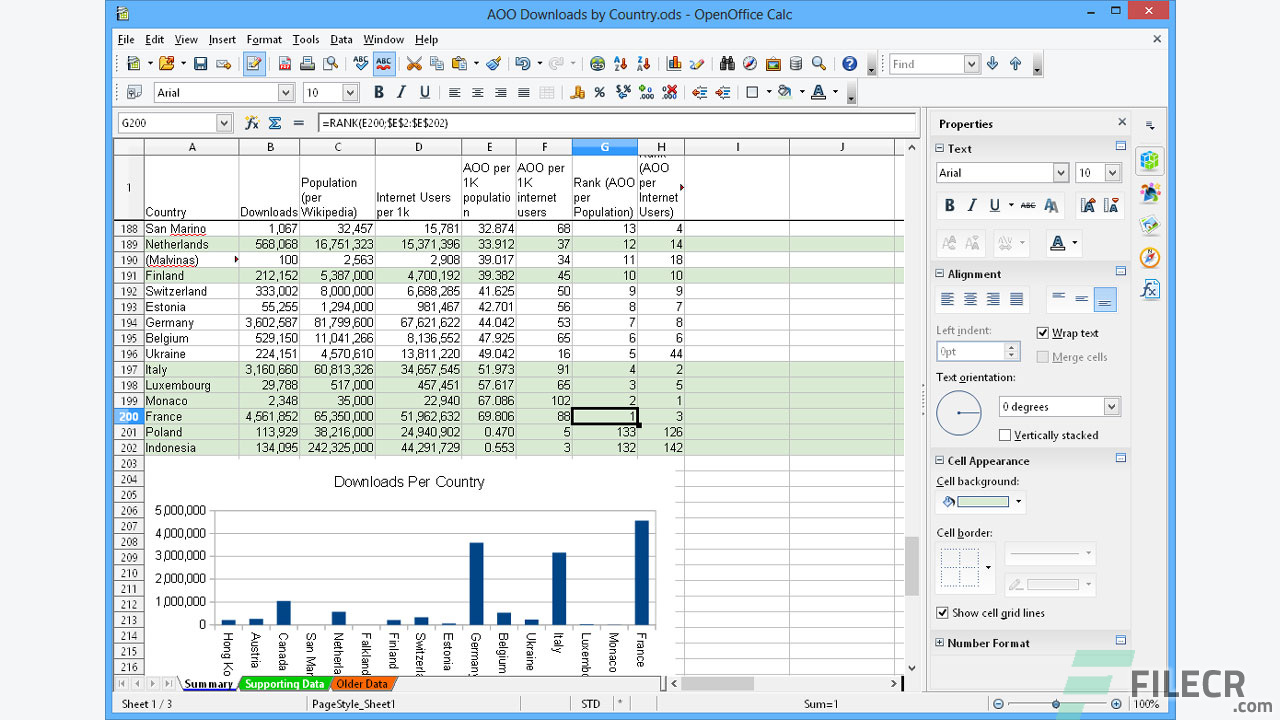Click the Cut scissors icon

[x=414, y=64]
